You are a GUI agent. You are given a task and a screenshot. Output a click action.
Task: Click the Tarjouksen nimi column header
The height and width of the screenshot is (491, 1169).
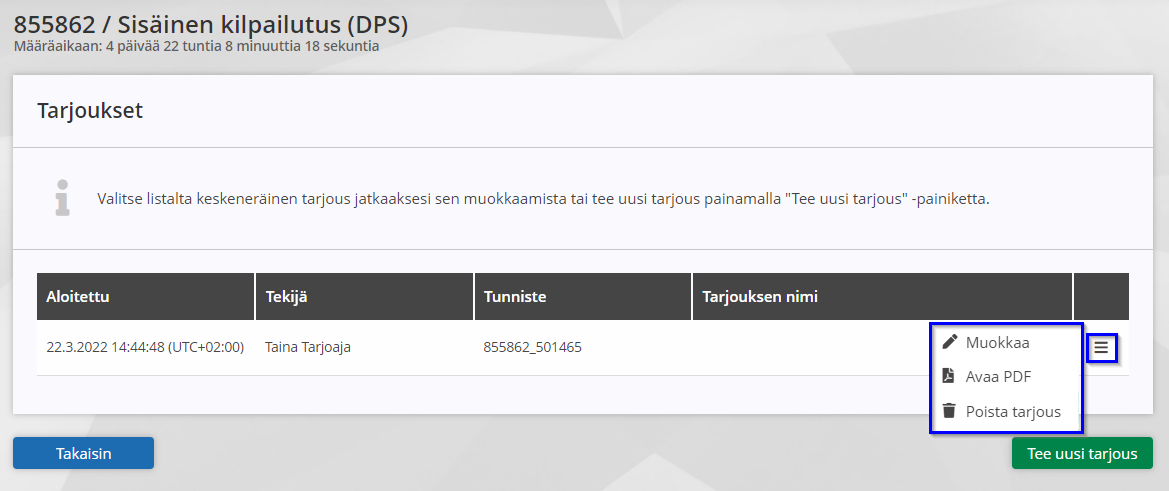tap(883, 297)
